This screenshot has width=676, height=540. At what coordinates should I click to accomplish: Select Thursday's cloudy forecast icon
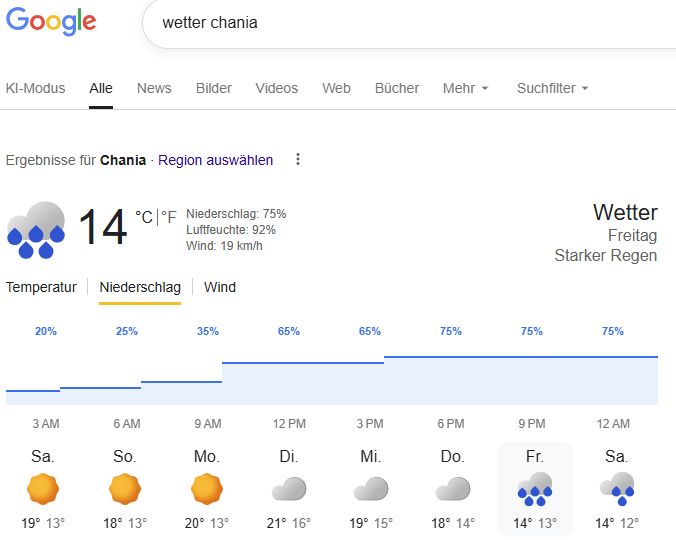pyautogui.click(x=453, y=489)
